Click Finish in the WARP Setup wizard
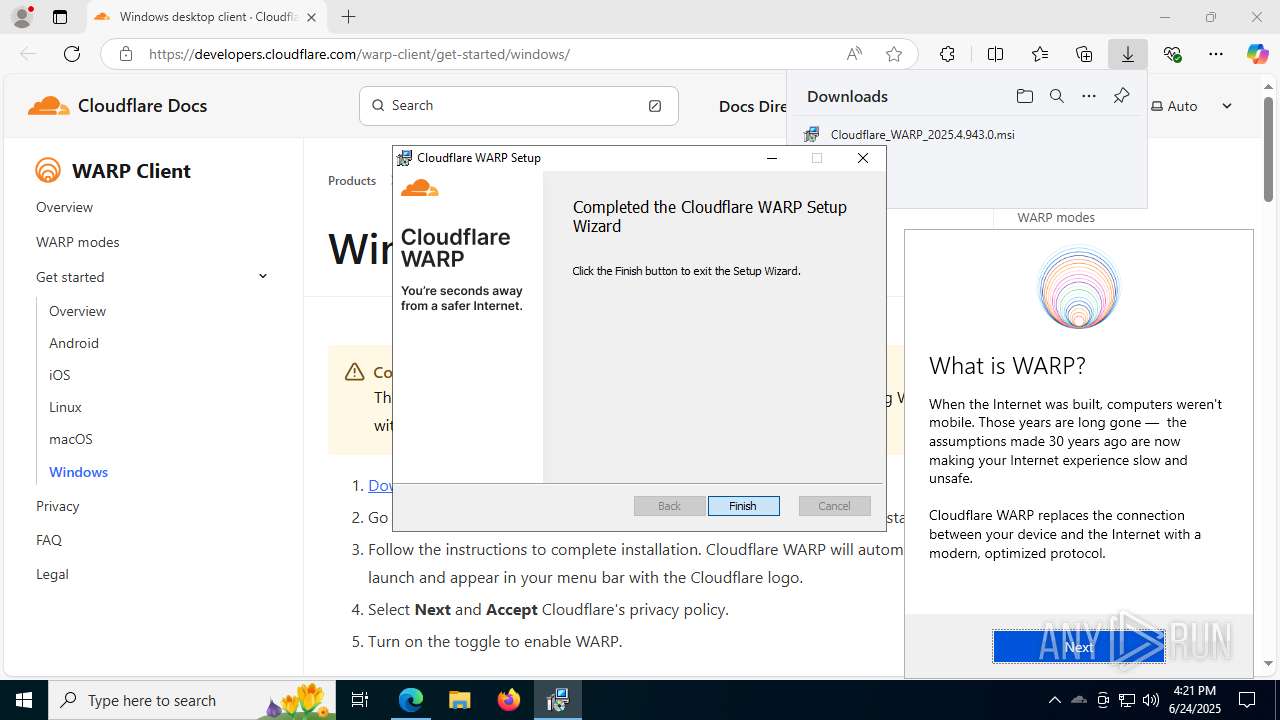The height and width of the screenshot is (720, 1280). coord(743,506)
